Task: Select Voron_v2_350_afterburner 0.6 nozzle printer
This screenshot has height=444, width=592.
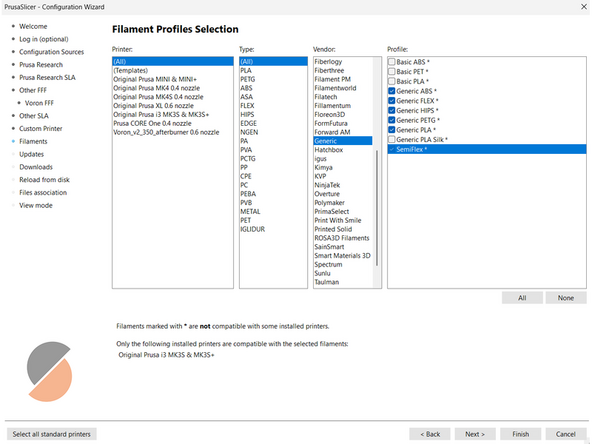Action: (x=173, y=132)
